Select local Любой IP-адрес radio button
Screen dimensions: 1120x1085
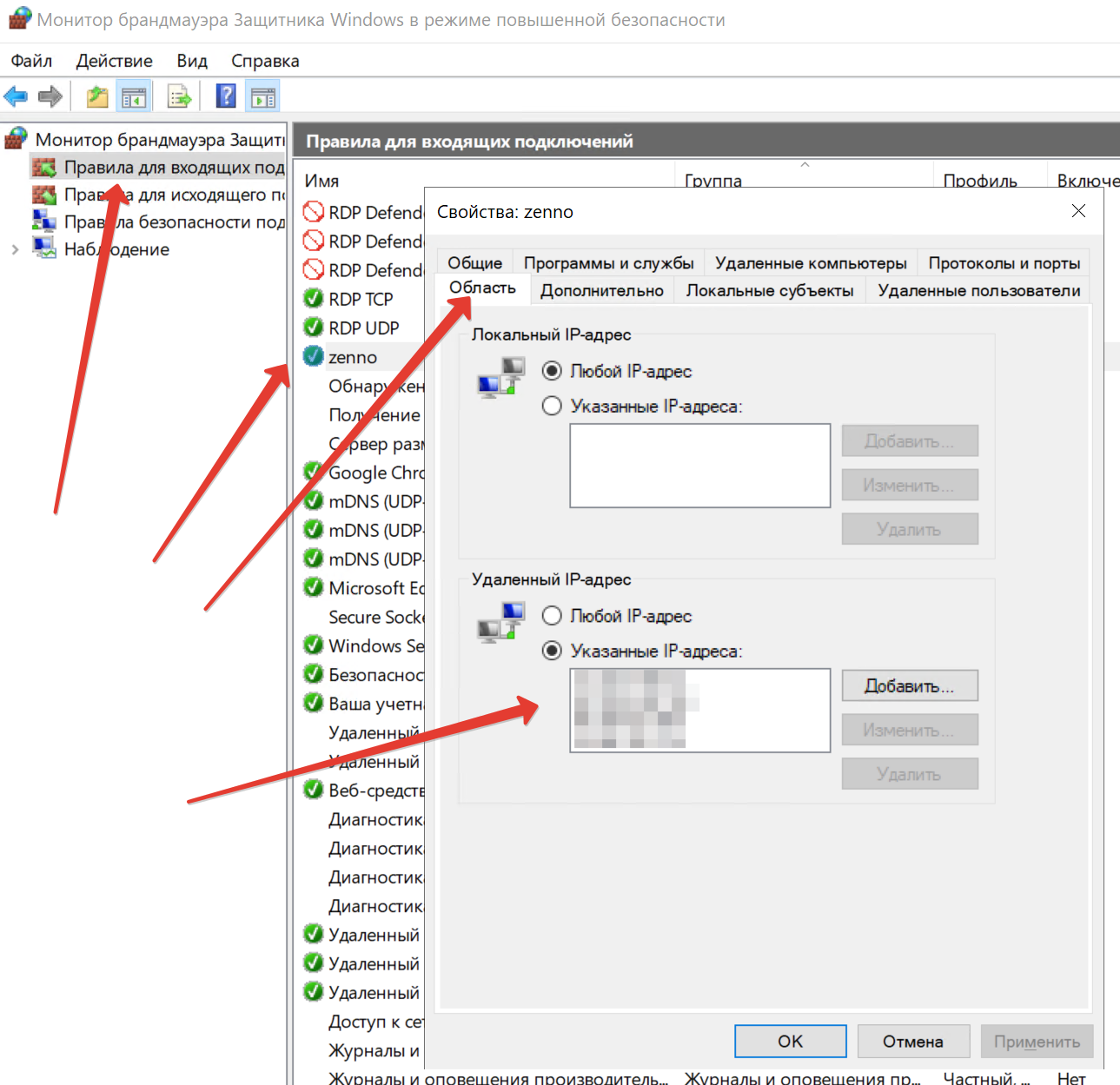coord(552,371)
